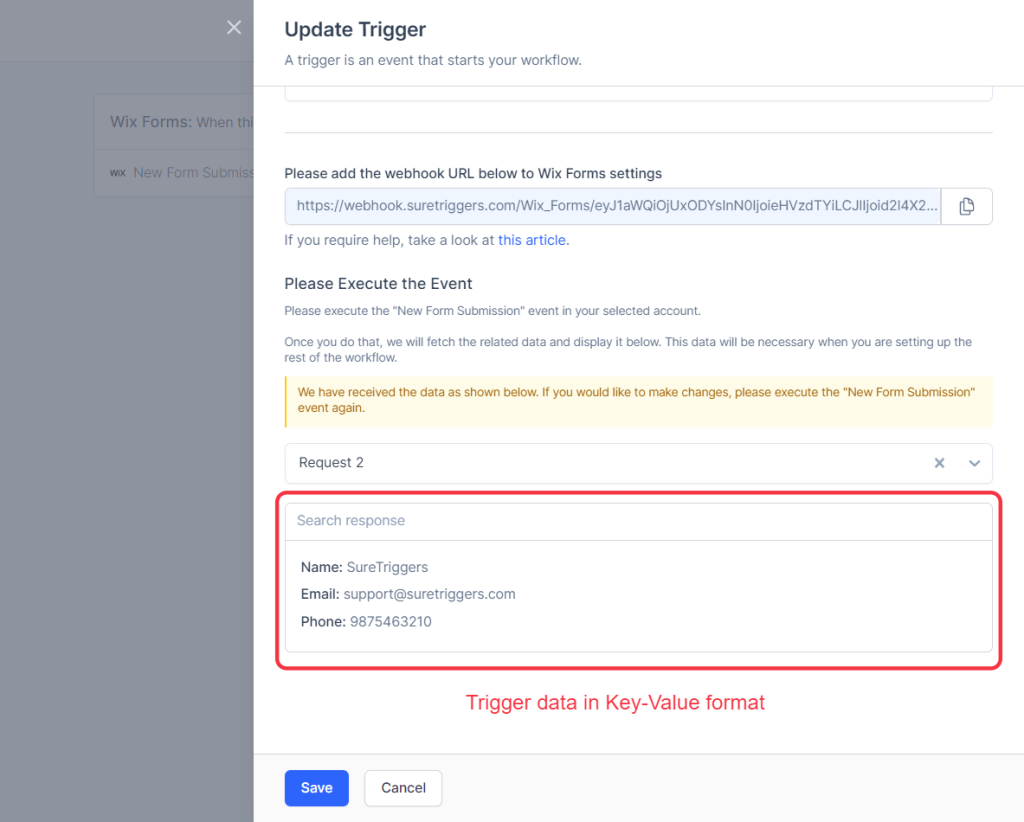The width and height of the screenshot is (1024, 822).
Task: Select the Email response data row
Action: (x=408, y=594)
